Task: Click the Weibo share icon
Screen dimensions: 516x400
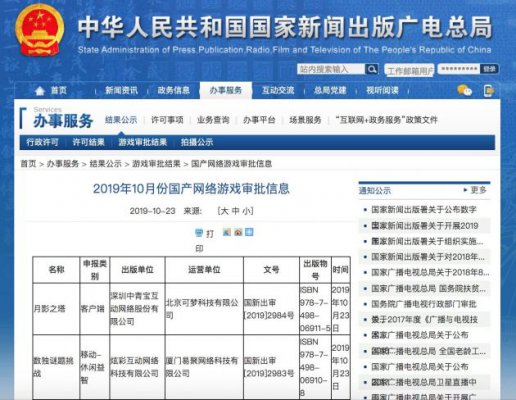Action: tap(238, 232)
